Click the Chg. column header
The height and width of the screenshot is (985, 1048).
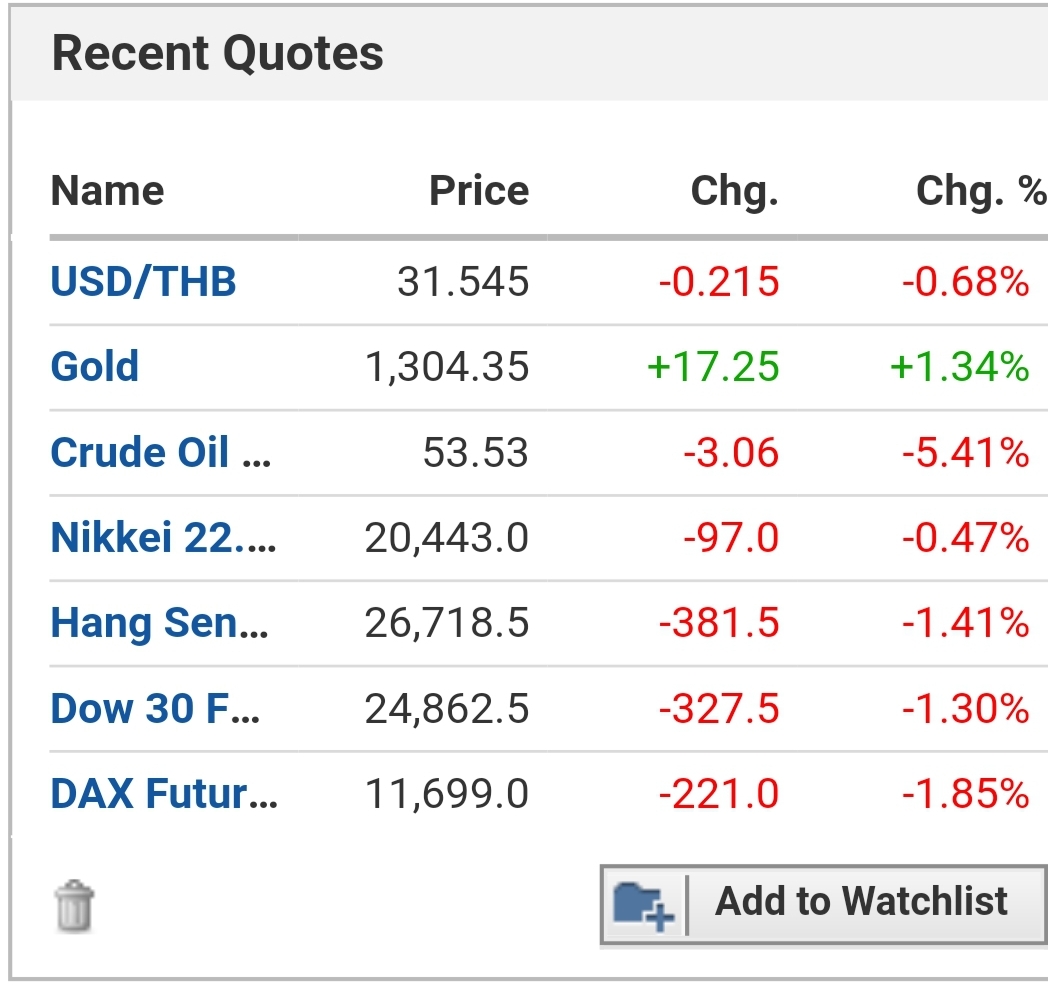pyautogui.click(x=735, y=192)
